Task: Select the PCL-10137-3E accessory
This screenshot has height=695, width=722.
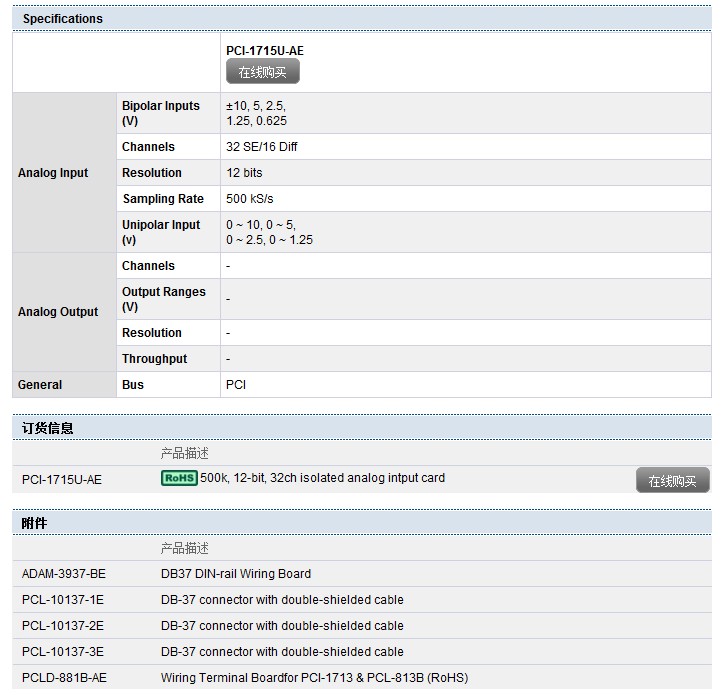Action: [63, 652]
